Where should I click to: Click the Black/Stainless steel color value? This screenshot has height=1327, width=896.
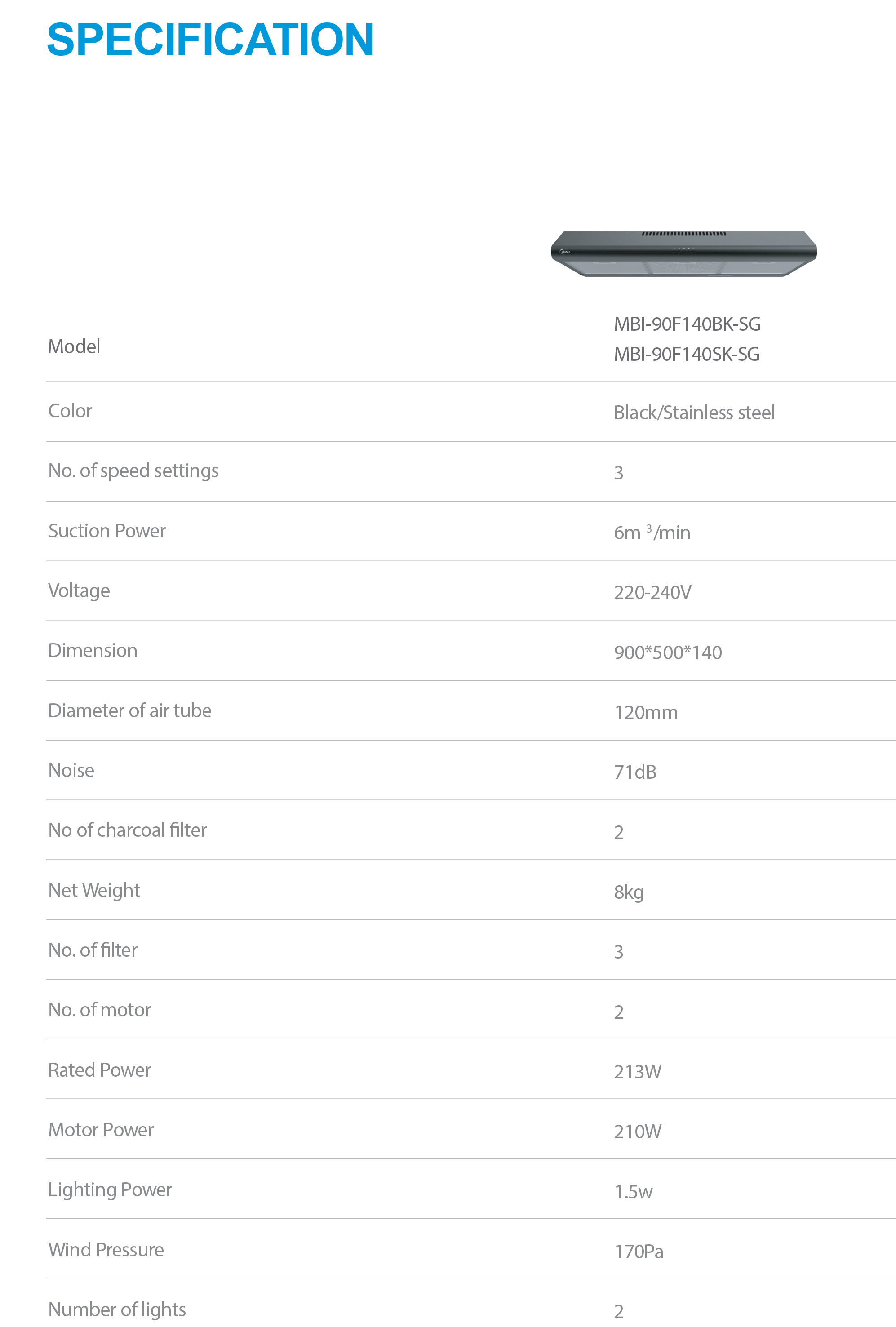tap(694, 412)
